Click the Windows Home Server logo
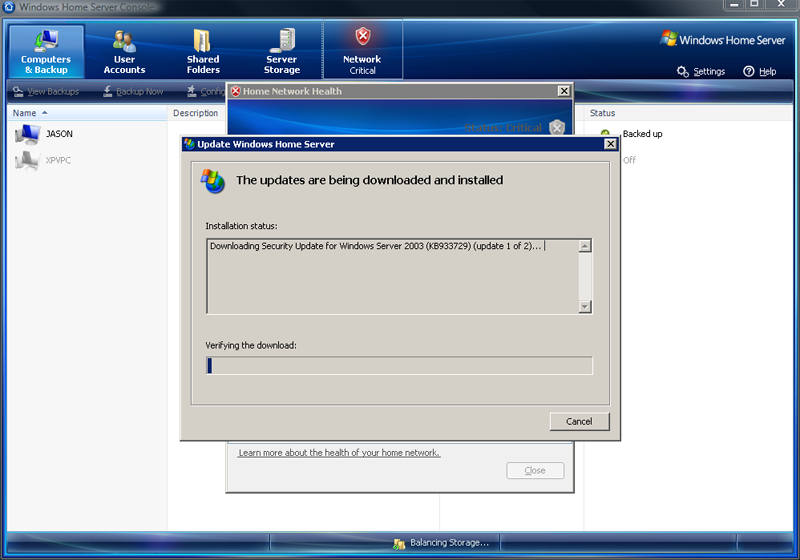This screenshot has height=560, width=800. point(722,39)
